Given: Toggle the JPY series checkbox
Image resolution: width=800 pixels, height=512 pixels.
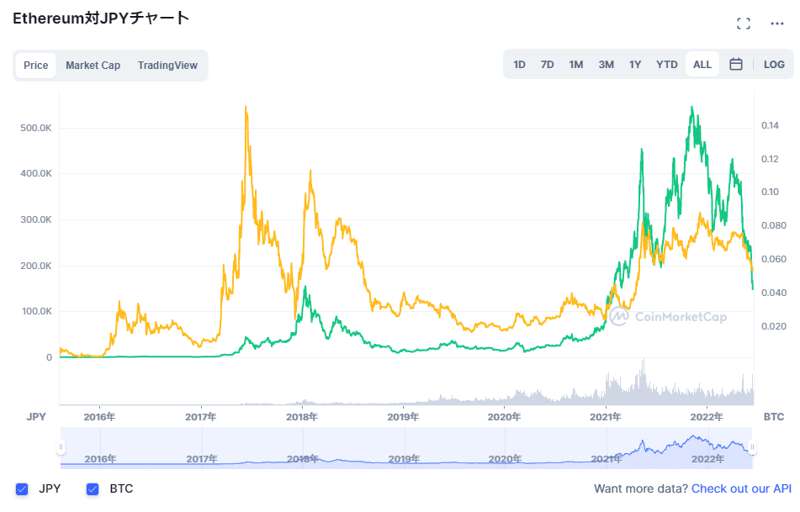Looking at the screenshot, I should (x=22, y=489).
